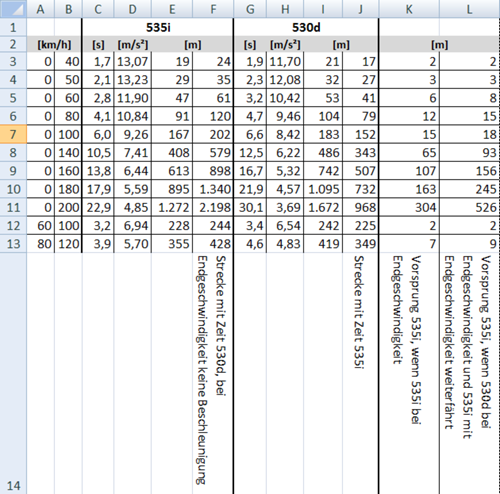Click the [m] cell above columns K and L
The height and width of the screenshot is (494, 500).
tap(439, 44)
